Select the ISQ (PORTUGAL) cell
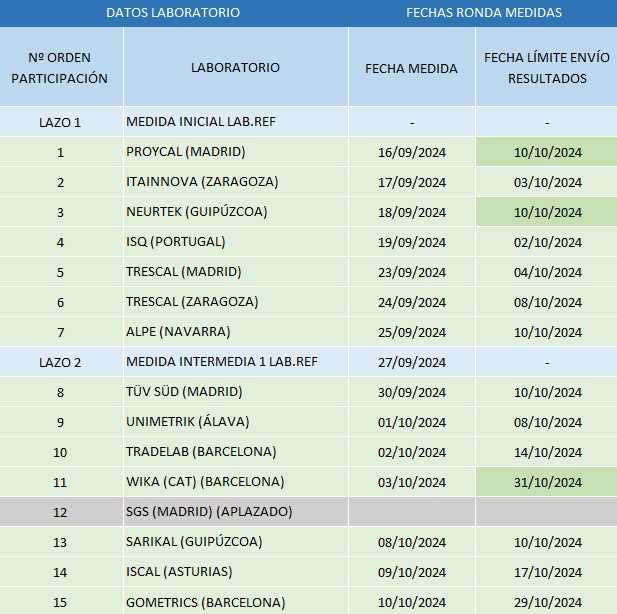Image resolution: width=617 pixels, height=614 pixels. [x=236, y=242]
